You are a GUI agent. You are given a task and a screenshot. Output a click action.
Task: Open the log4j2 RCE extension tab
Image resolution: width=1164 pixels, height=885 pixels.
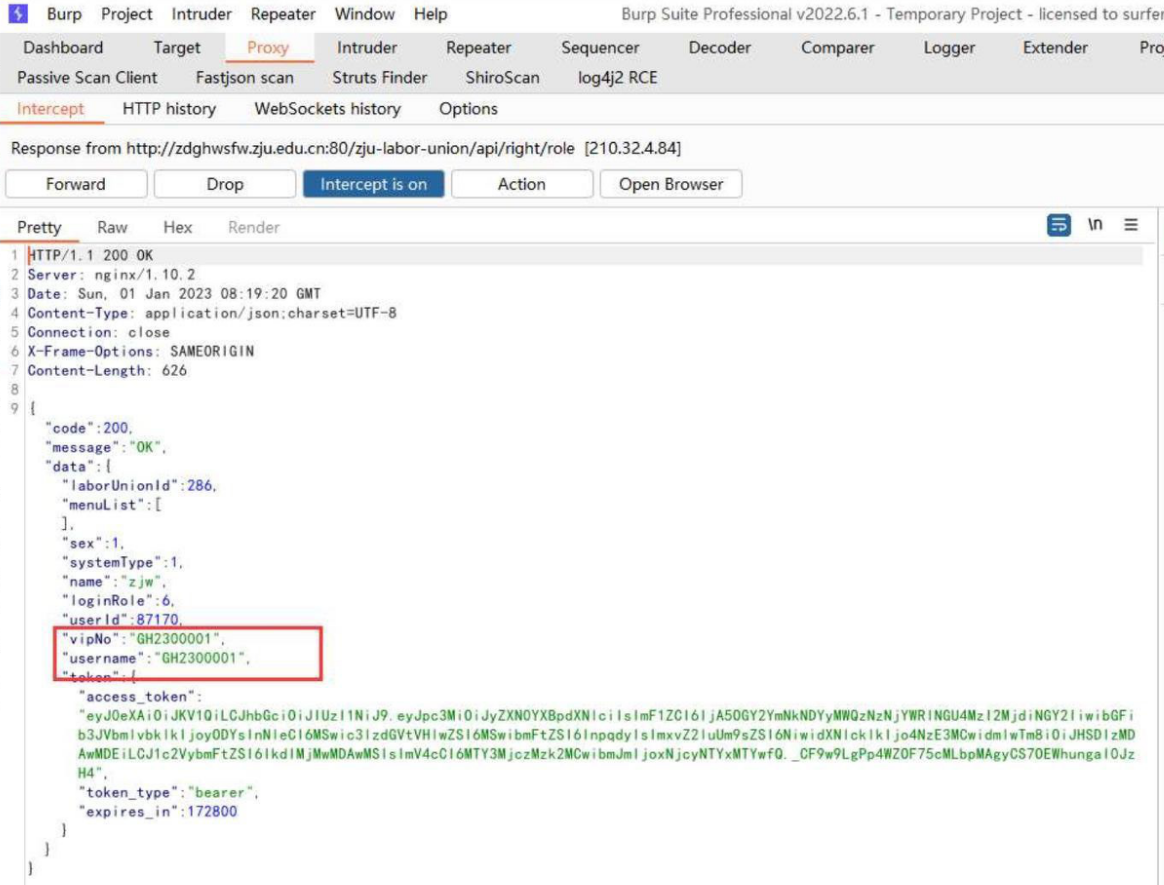pos(617,77)
